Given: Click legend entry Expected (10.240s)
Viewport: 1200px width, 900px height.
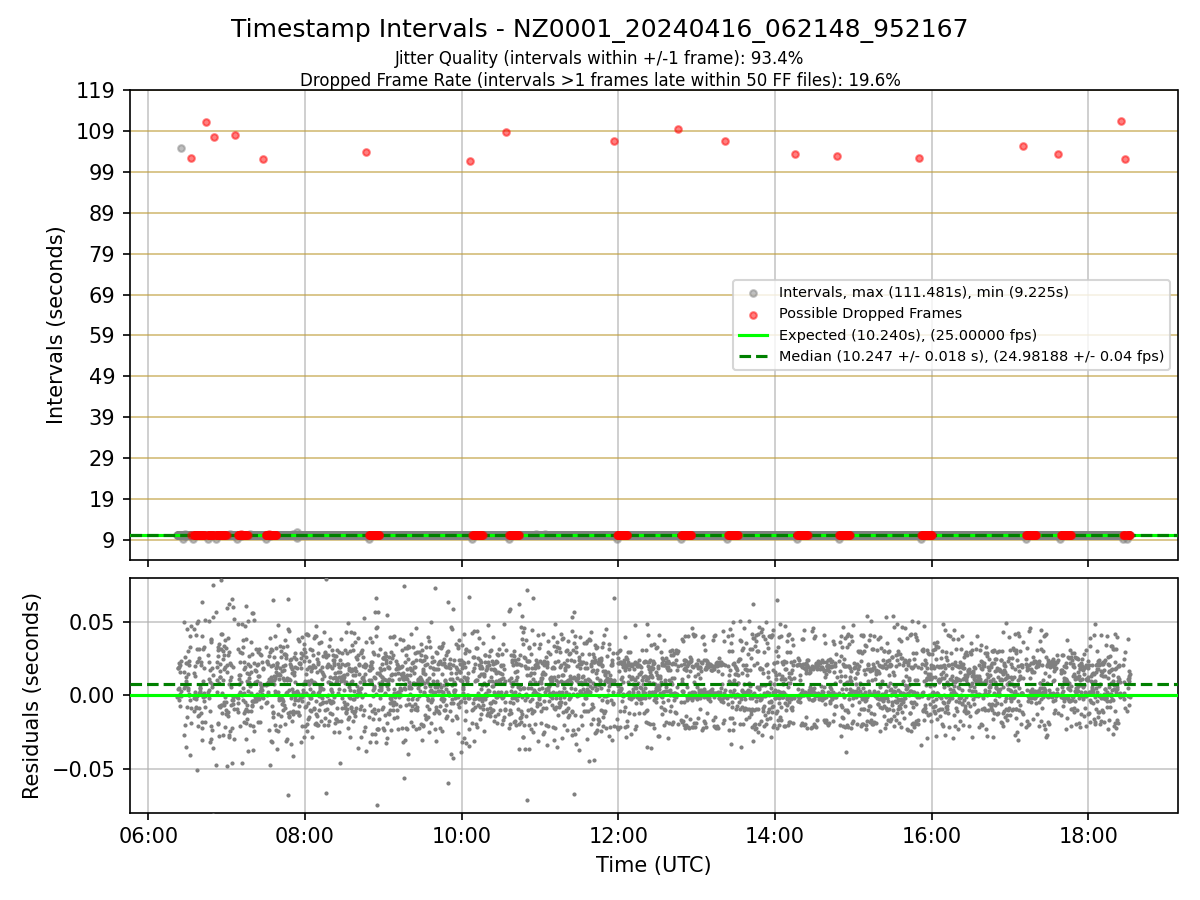Looking at the screenshot, I should pos(907,335).
